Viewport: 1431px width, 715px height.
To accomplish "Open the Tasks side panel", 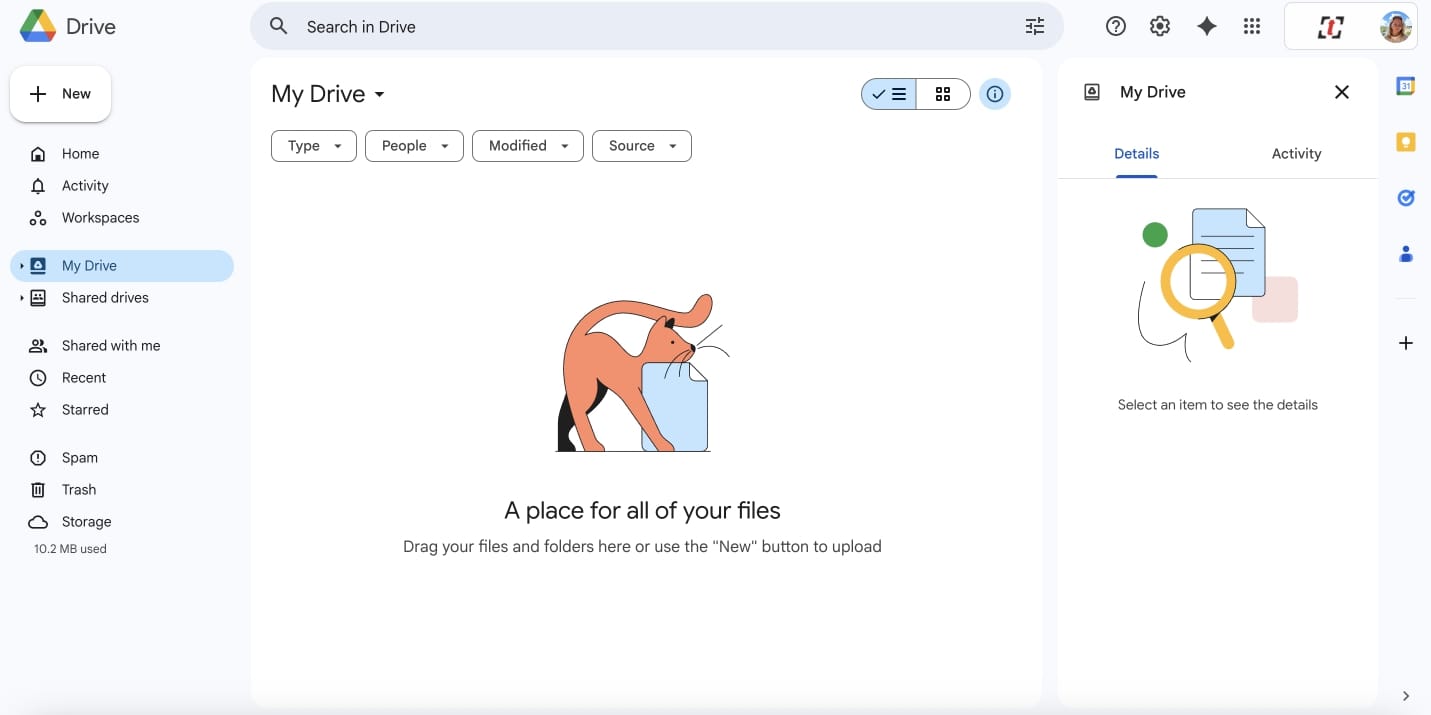I will tap(1406, 197).
